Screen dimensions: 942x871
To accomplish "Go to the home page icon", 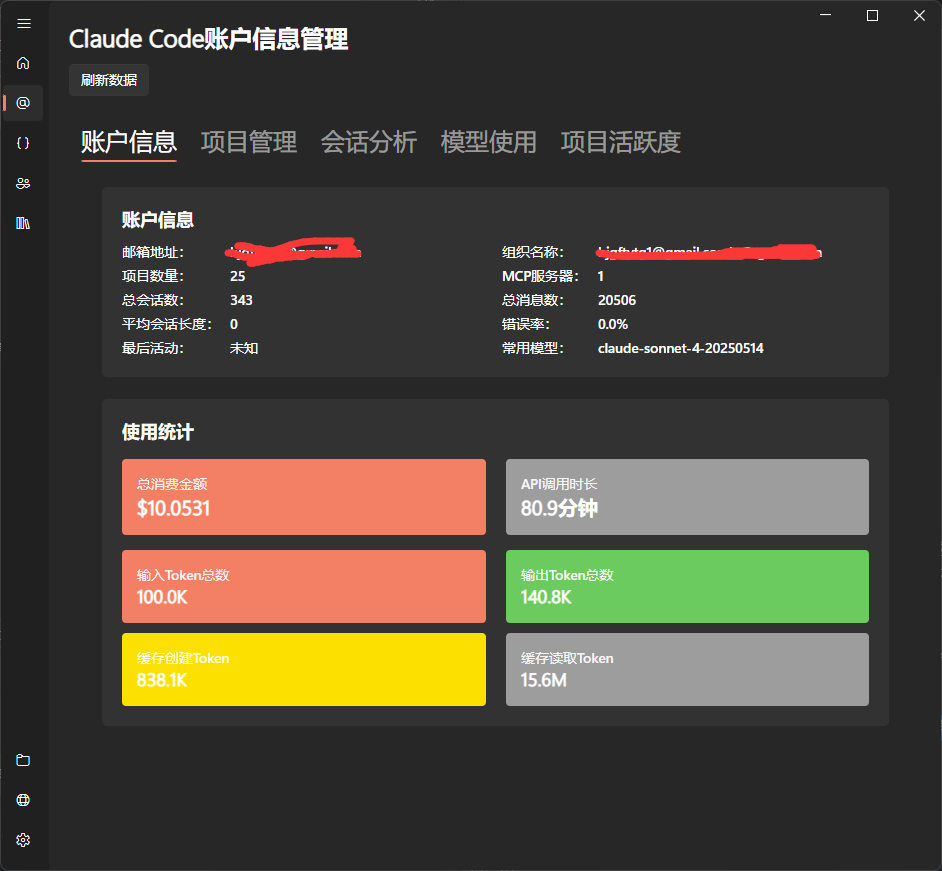I will [x=23, y=63].
